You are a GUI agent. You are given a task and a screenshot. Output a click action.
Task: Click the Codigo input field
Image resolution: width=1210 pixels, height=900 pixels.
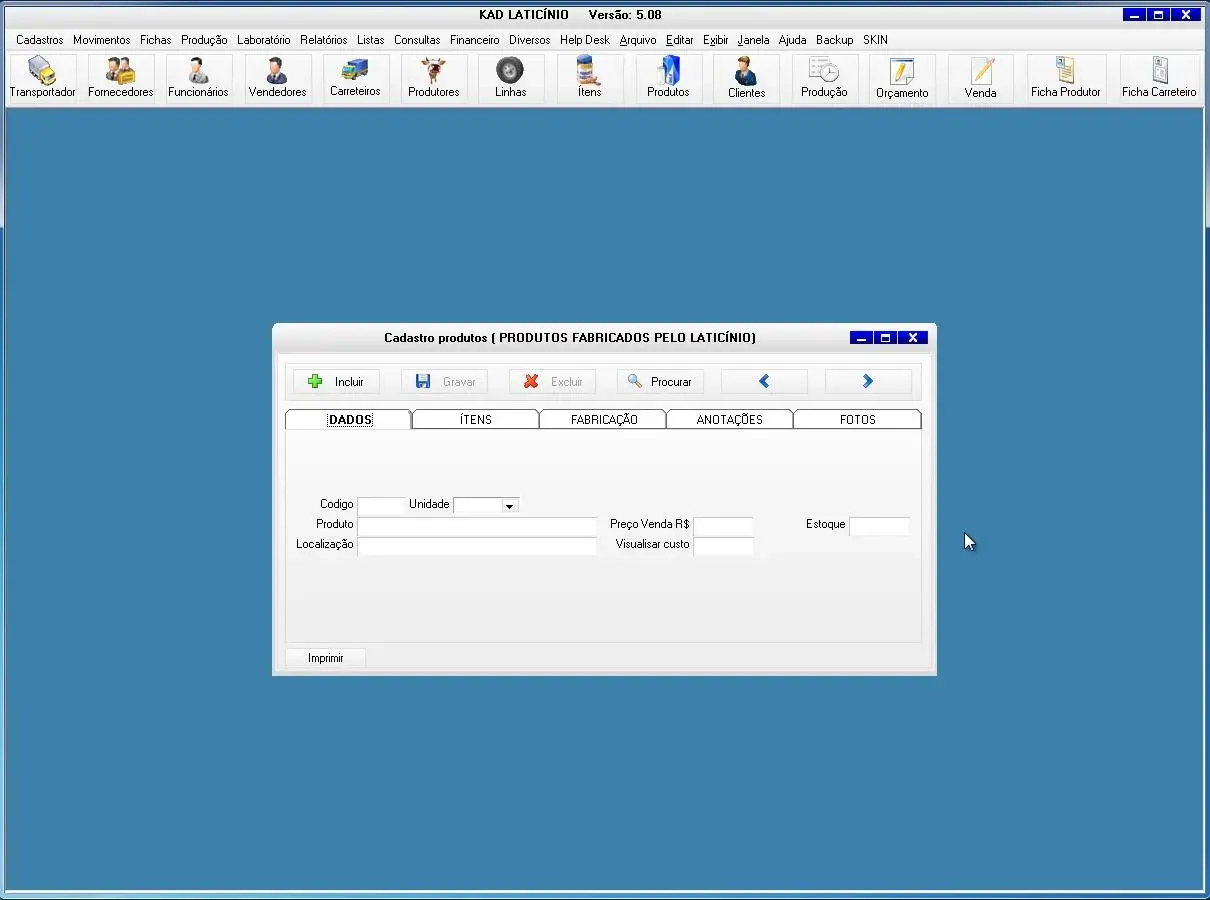[x=381, y=506]
